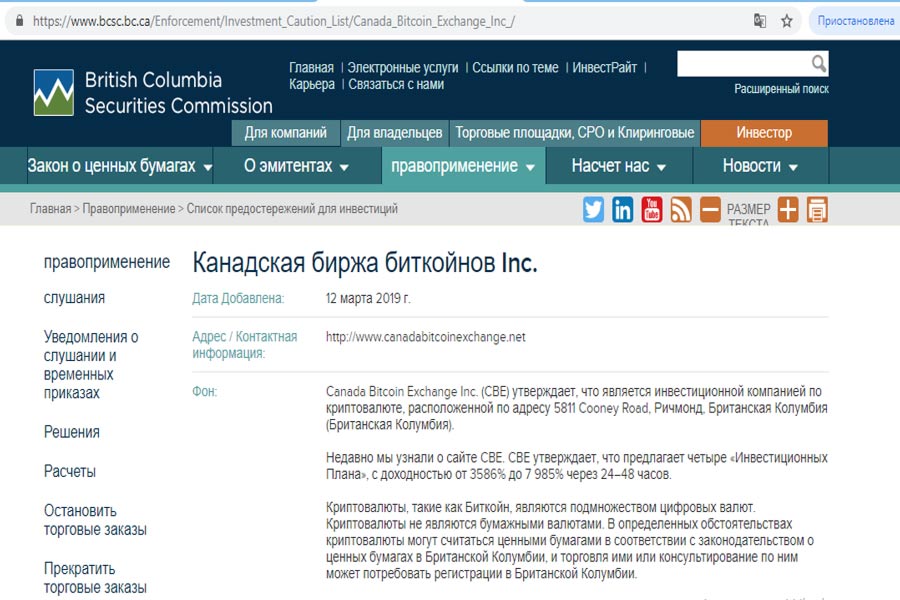
Task: Click the print page icon
Action: click(817, 209)
